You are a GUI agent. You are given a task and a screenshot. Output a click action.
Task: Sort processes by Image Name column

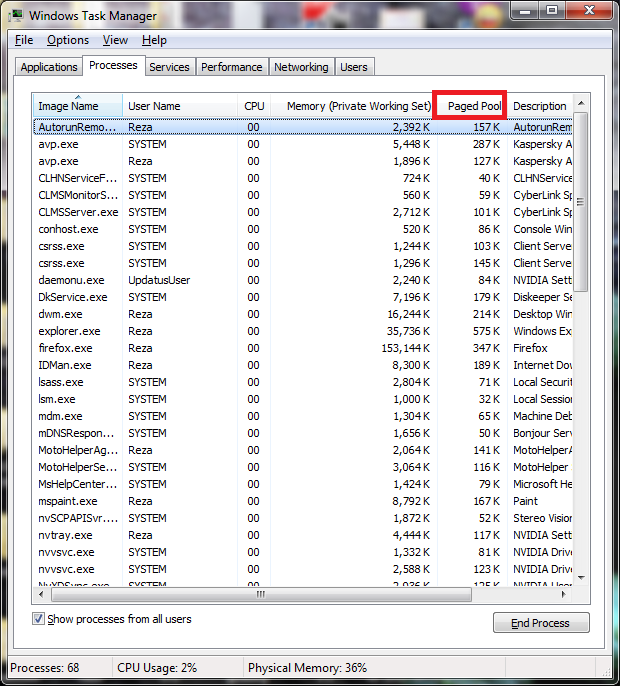coord(68,106)
